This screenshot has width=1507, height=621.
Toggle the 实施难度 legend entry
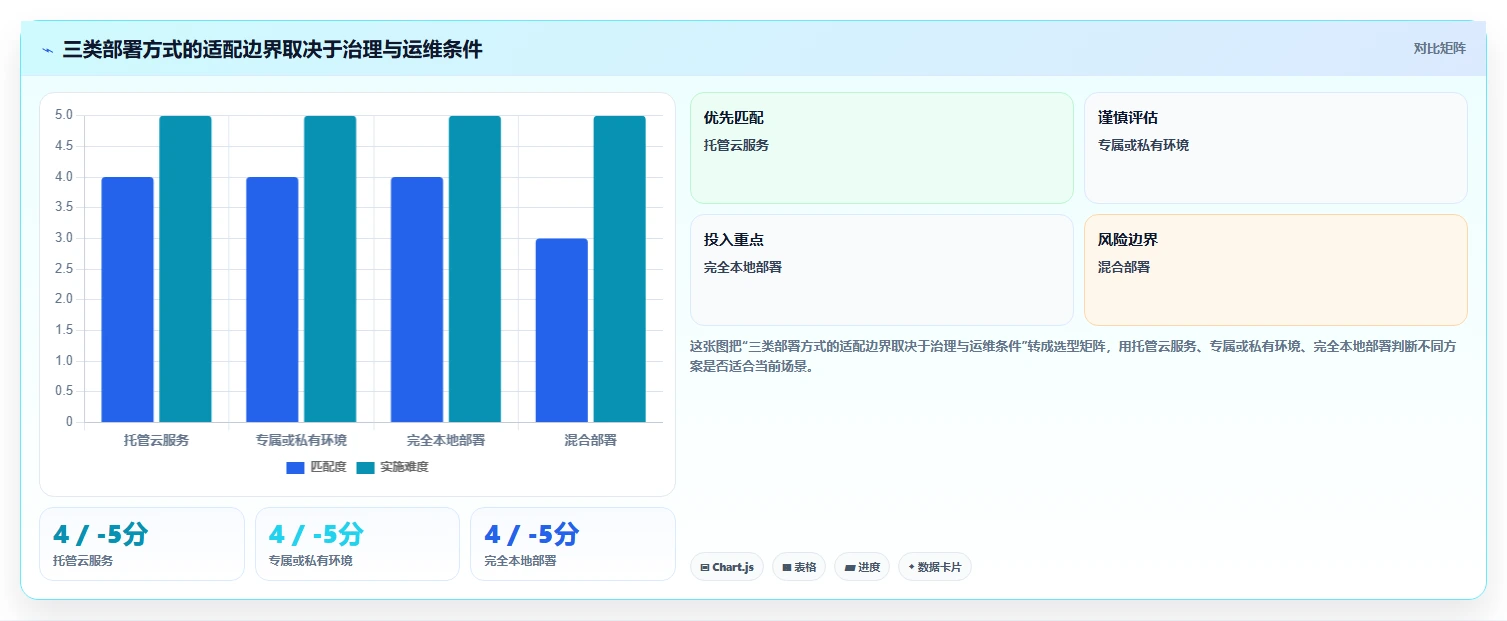(392, 467)
